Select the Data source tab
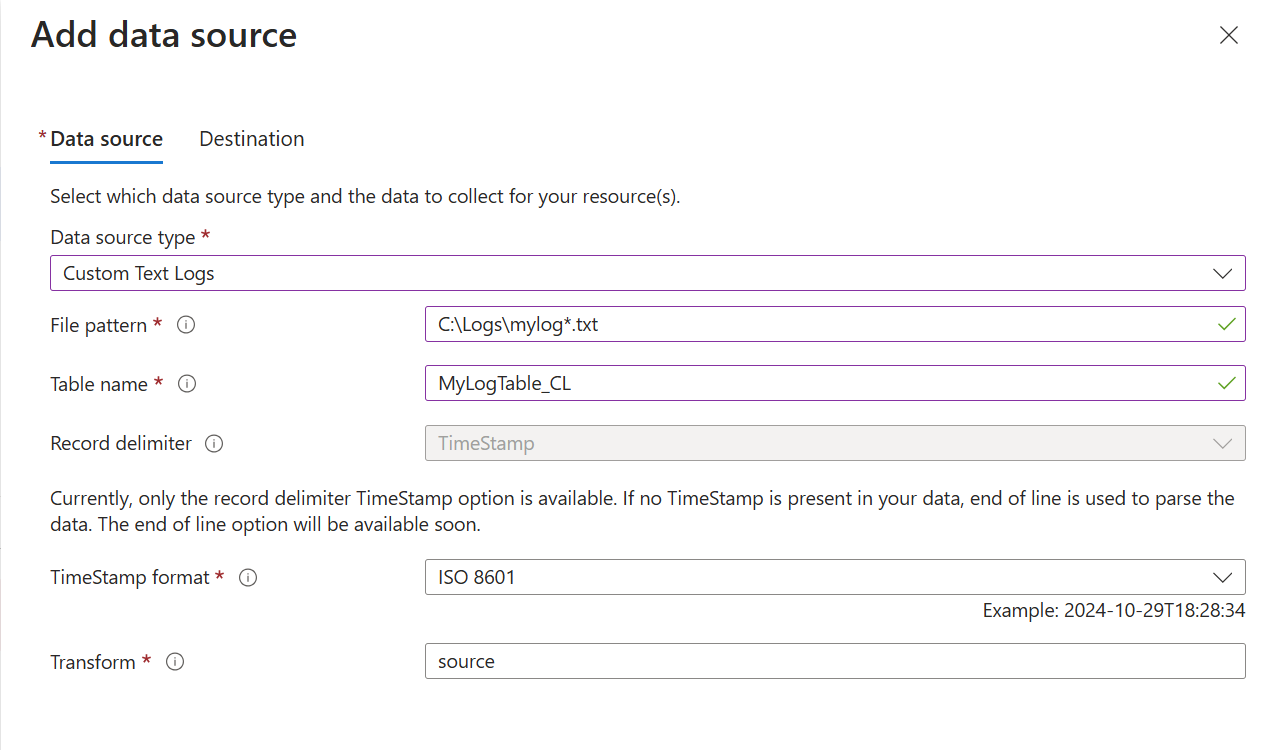 pos(106,139)
